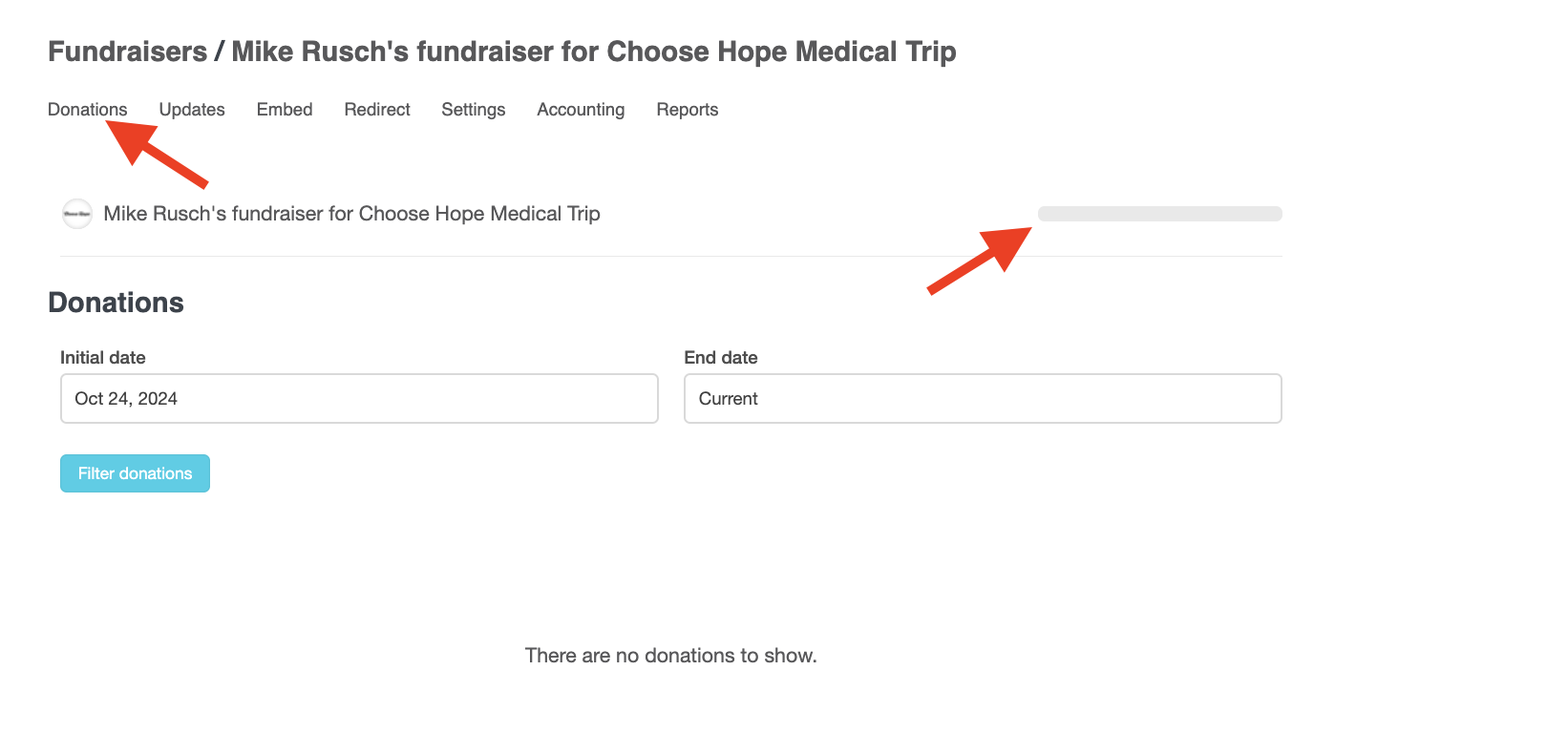Screen dimensions: 1568x754
Task: Switch to the Updates tab
Action: coord(192,110)
